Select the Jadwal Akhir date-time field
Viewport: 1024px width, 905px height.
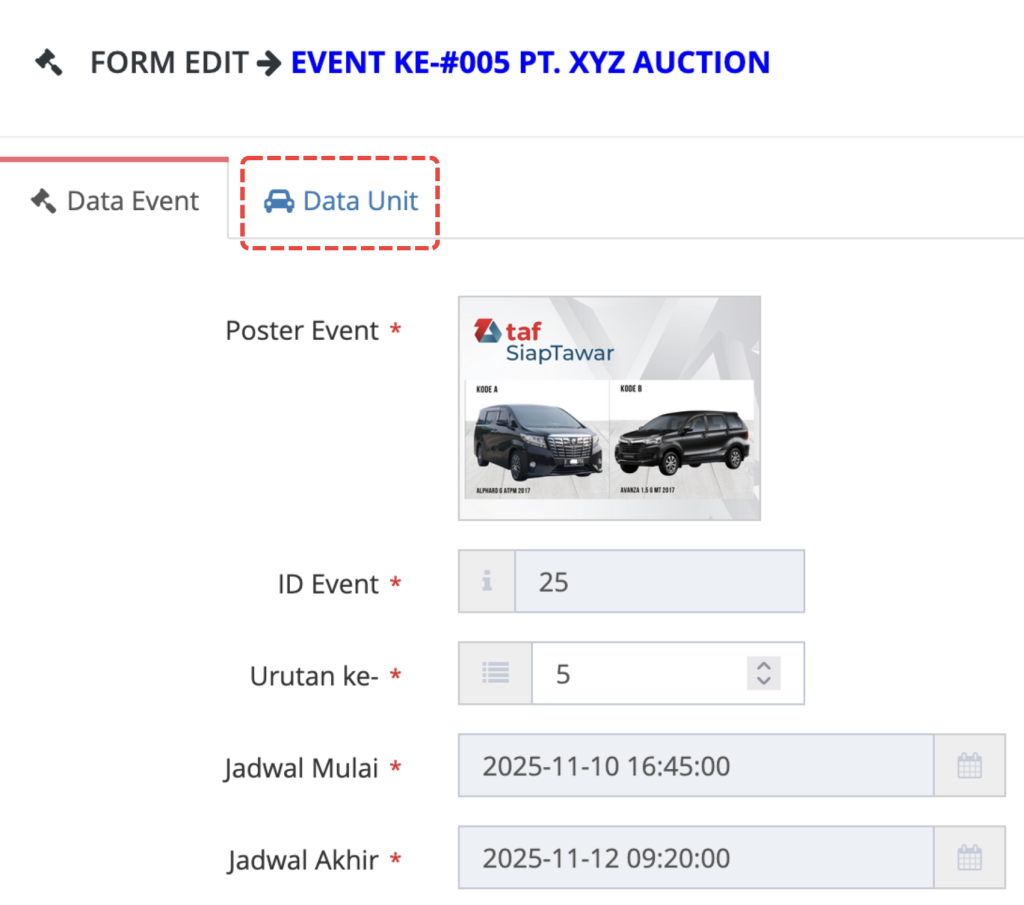[695, 857]
